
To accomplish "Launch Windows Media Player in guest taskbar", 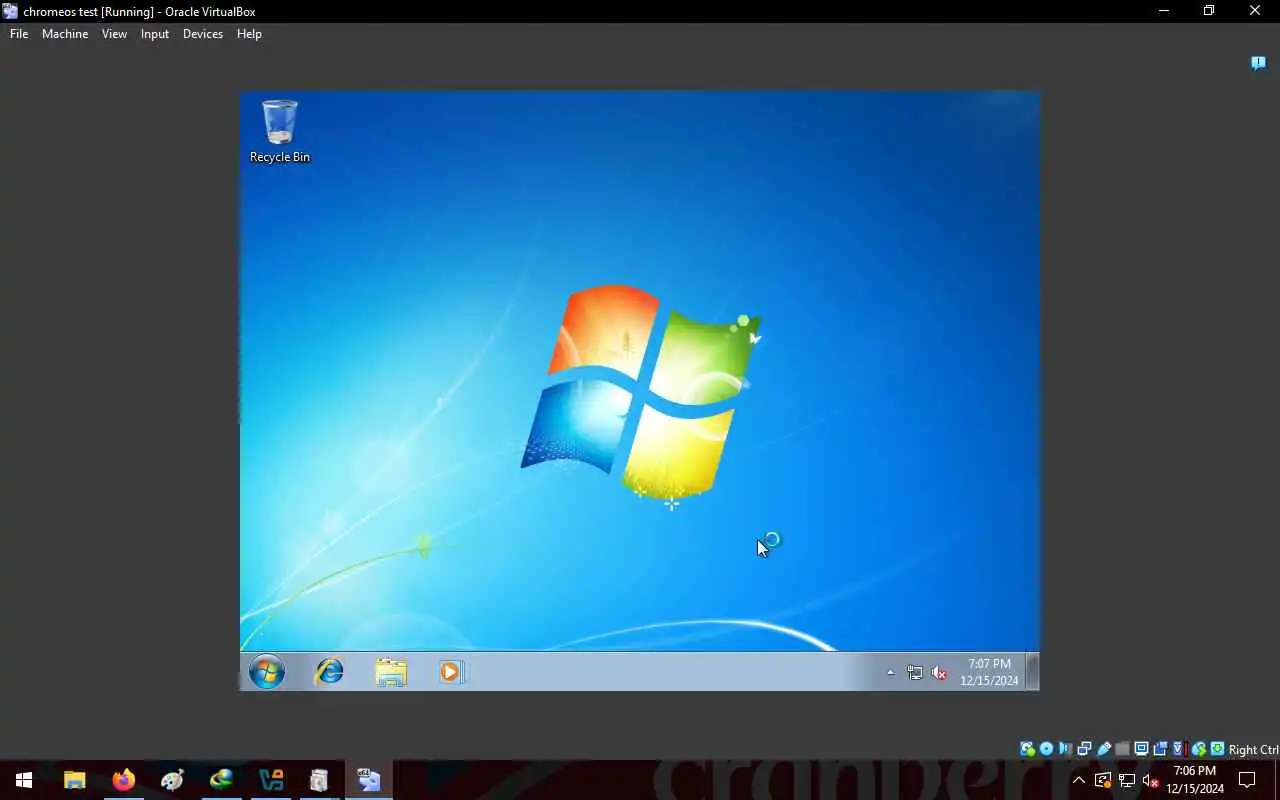I will (451, 672).
